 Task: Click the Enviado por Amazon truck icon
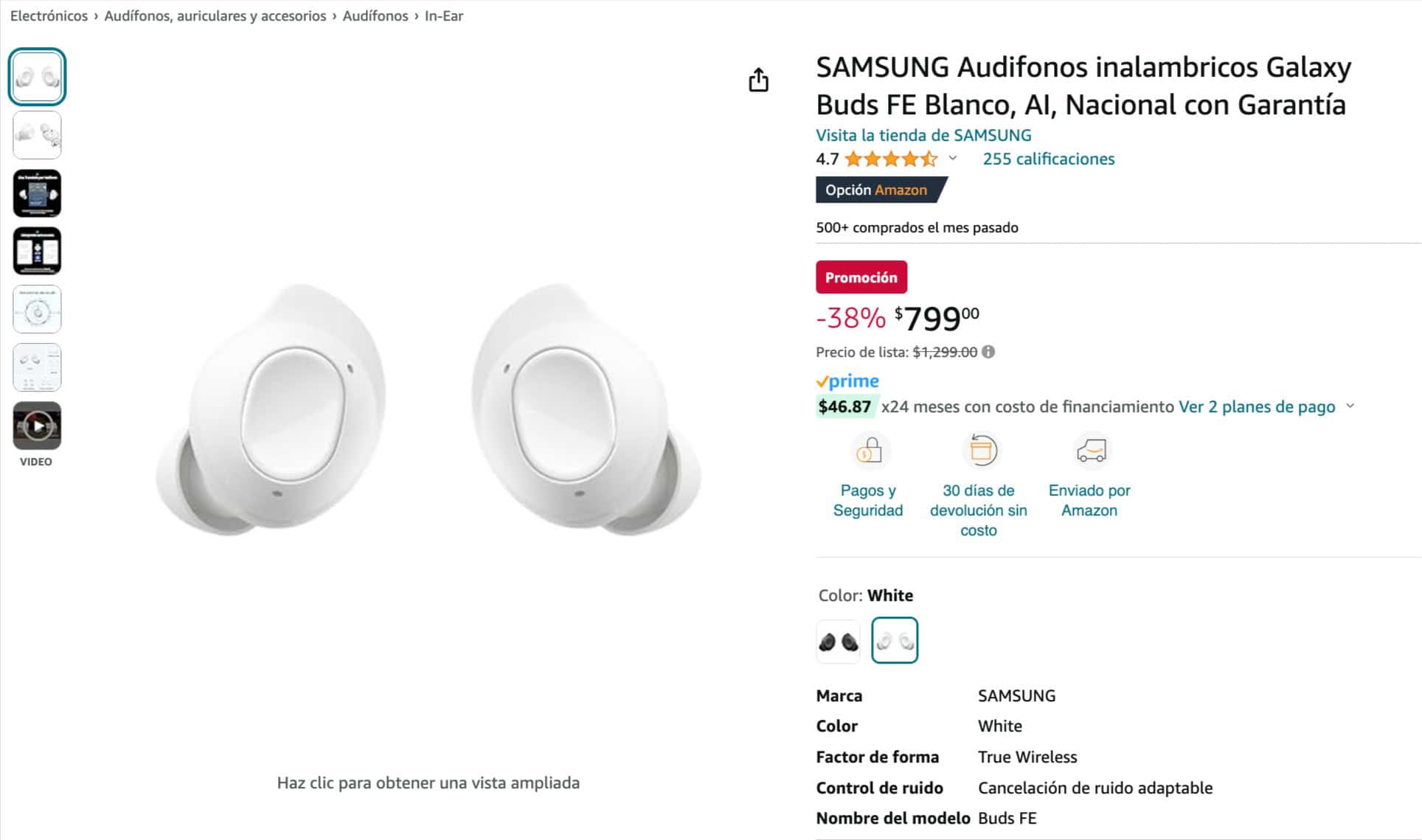[1091, 451]
